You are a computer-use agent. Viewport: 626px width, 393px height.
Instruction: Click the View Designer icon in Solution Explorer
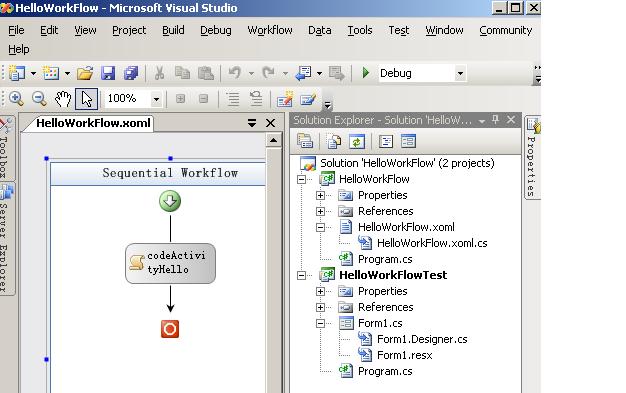coord(408,141)
